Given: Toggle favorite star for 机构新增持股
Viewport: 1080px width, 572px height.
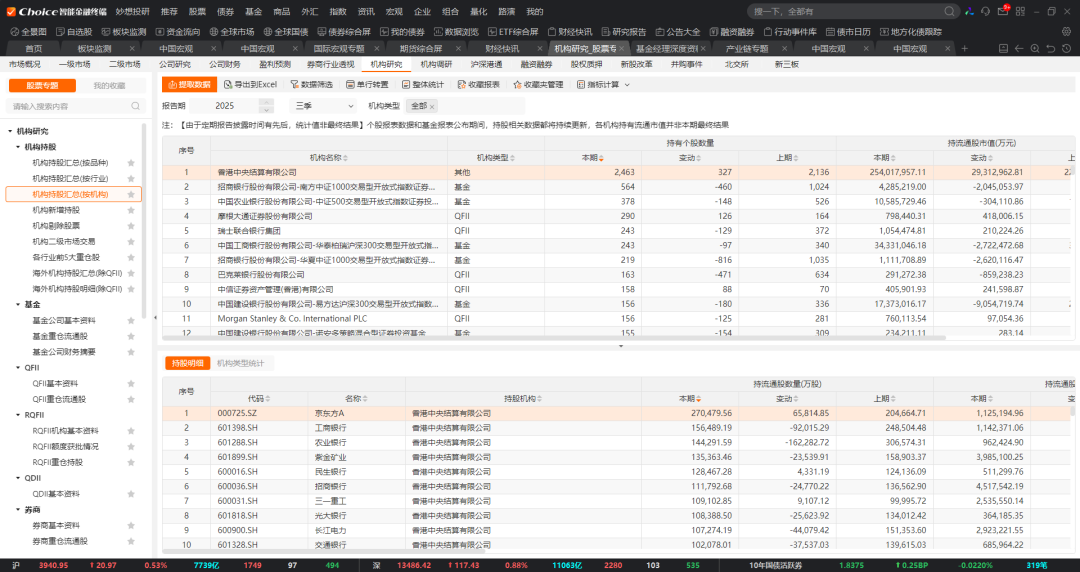Looking at the screenshot, I should [131, 210].
